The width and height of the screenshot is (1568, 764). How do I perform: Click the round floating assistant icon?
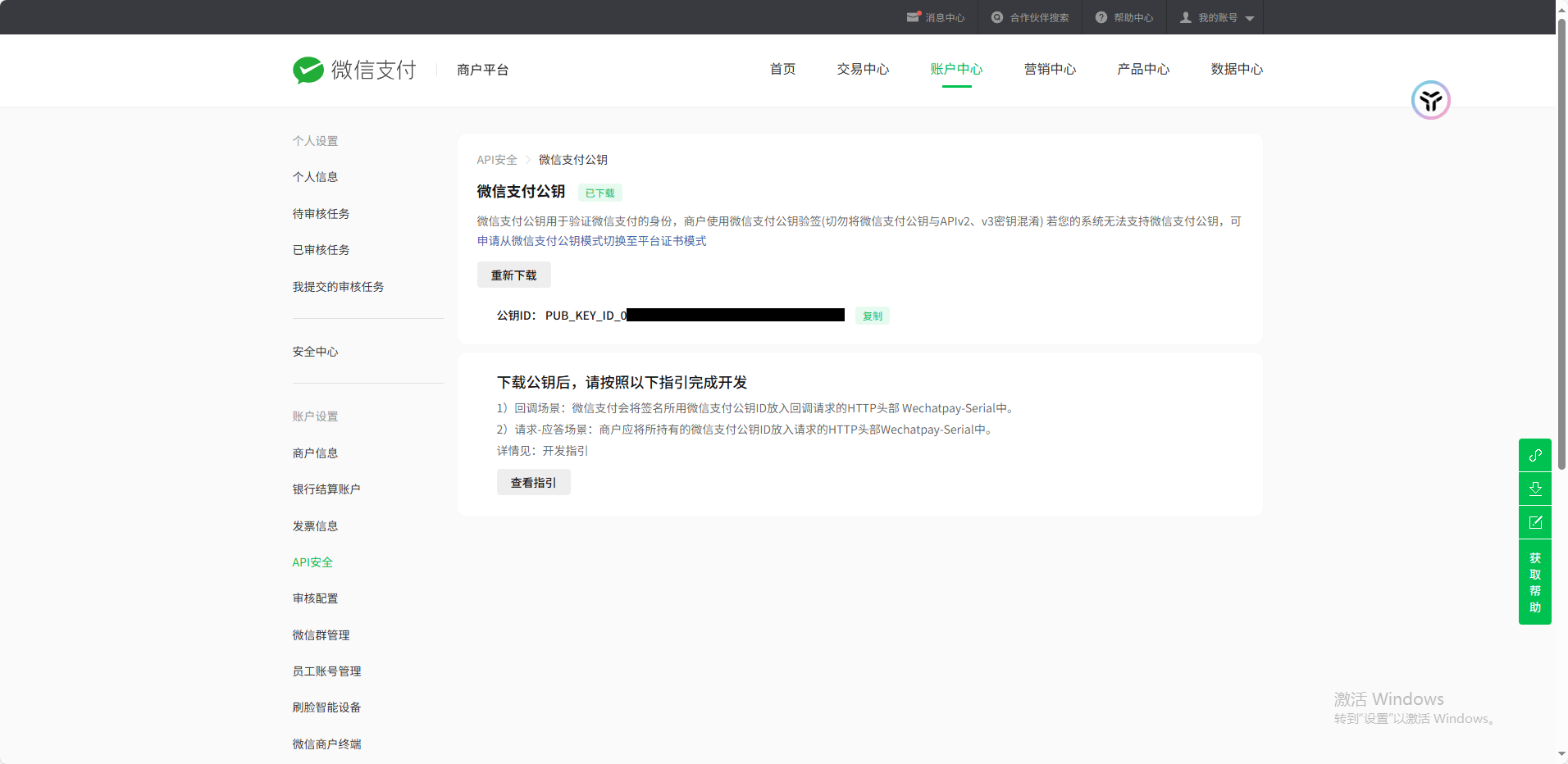(x=1430, y=100)
